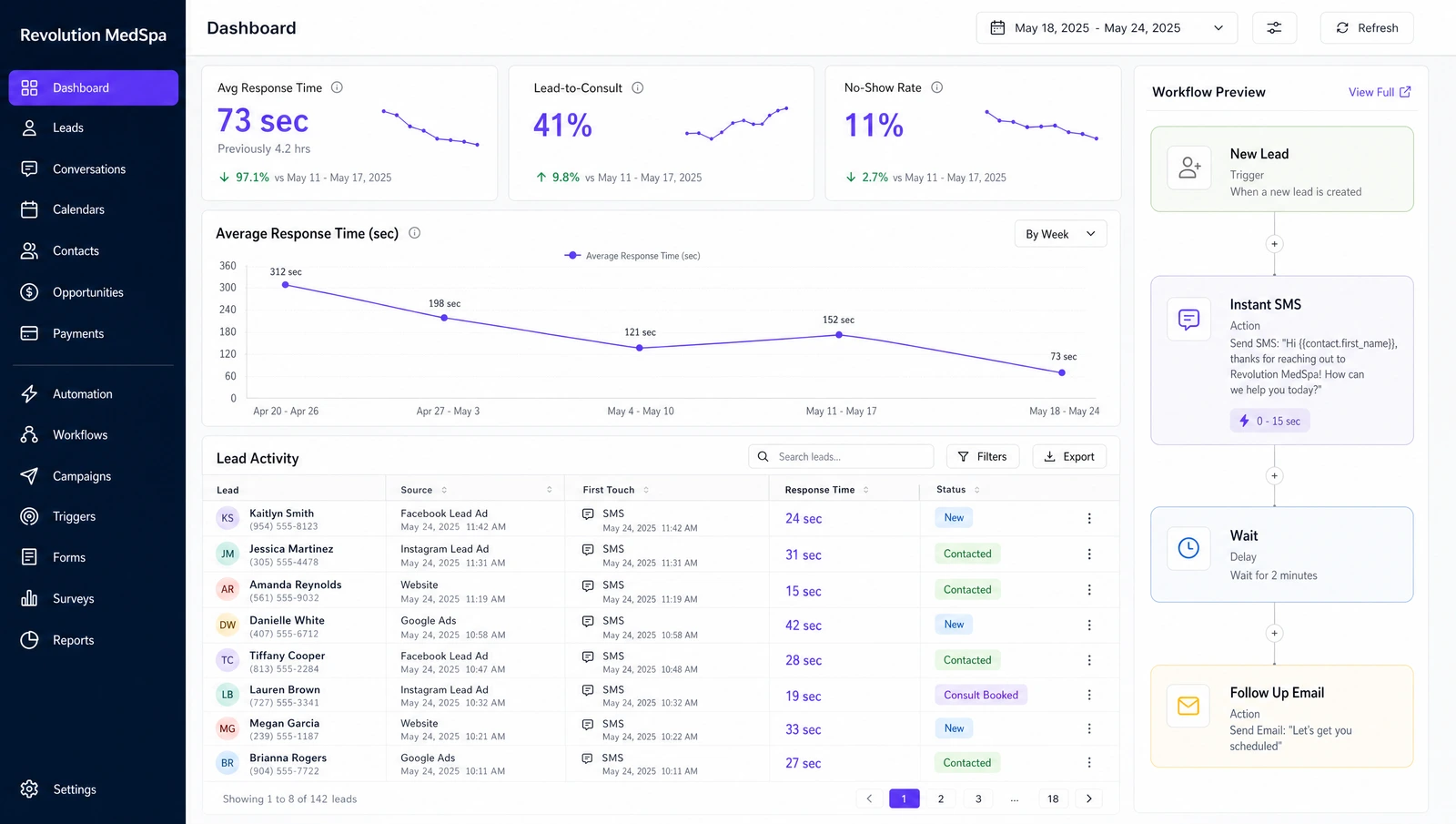Screen dimensions: 1456x824
Task: Click the Export button
Action: [1069, 457]
